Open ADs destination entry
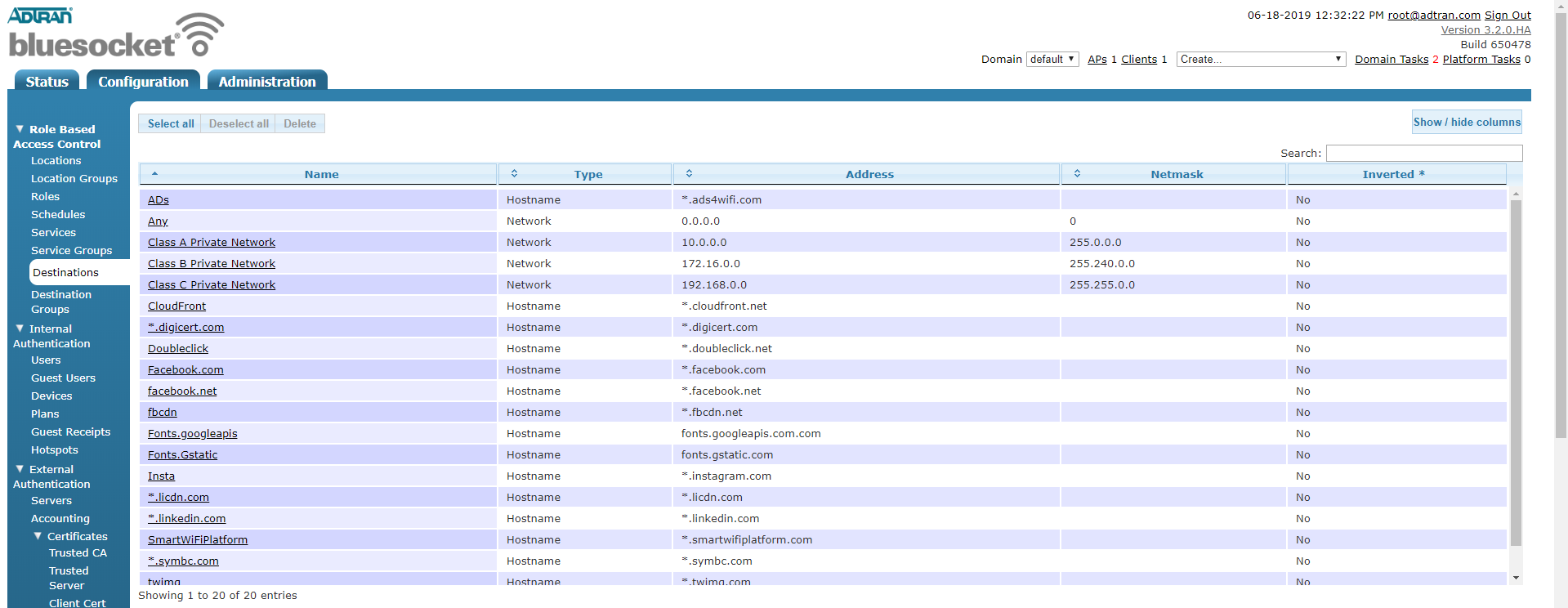This screenshot has height=608, width=1568. click(159, 199)
